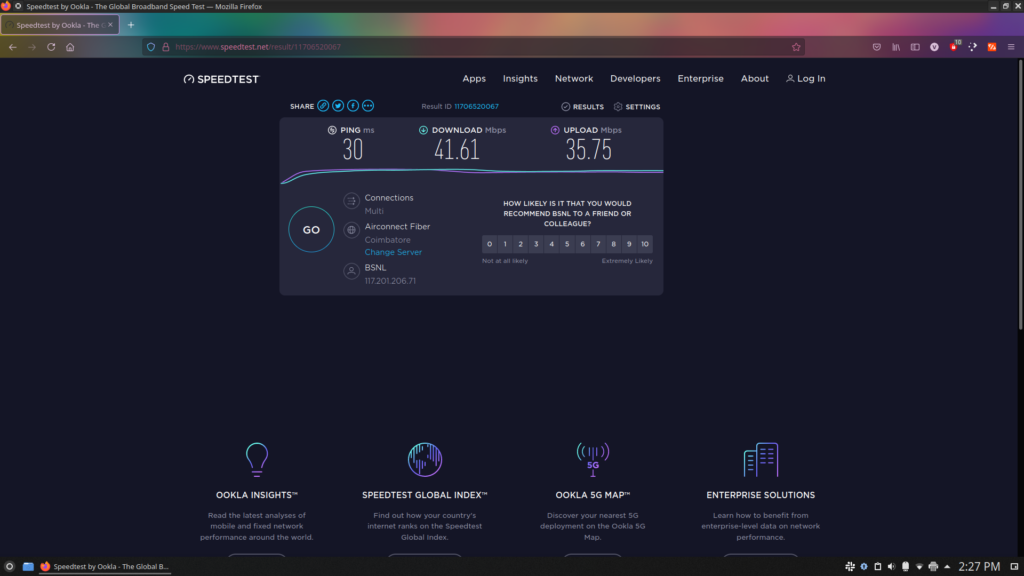
Task: Rate BSNL recommendation score 9
Action: tap(629, 244)
